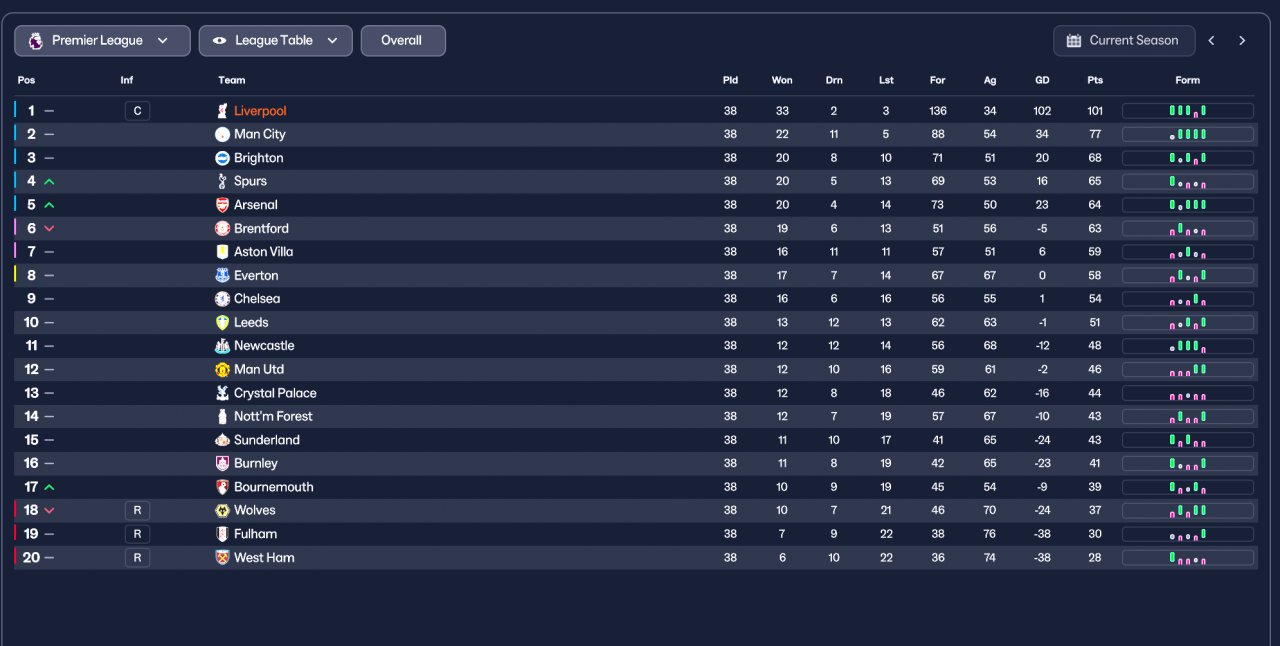Sort table by Pts column header

point(1095,80)
